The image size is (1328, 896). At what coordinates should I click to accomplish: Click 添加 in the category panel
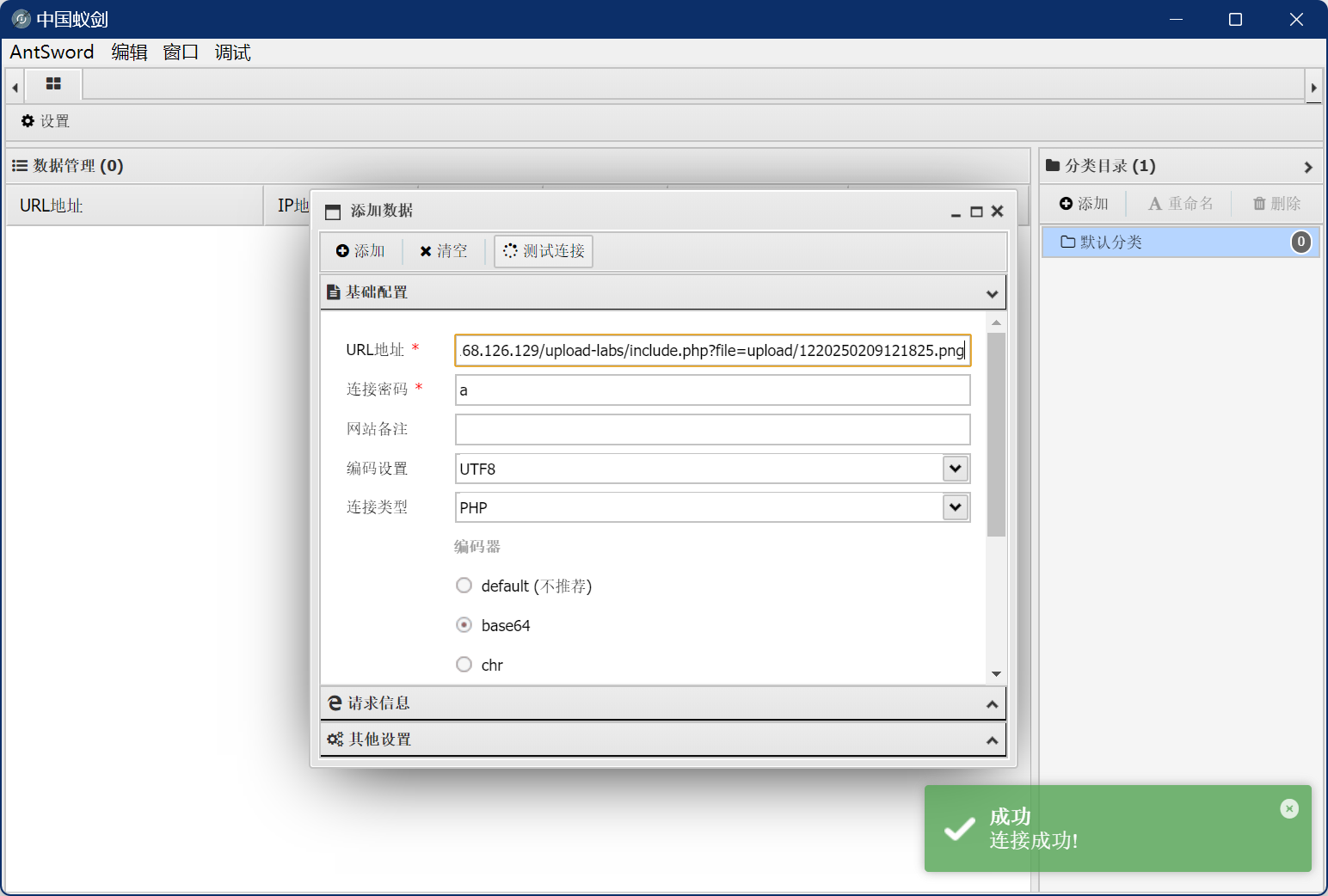point(1084,204)
